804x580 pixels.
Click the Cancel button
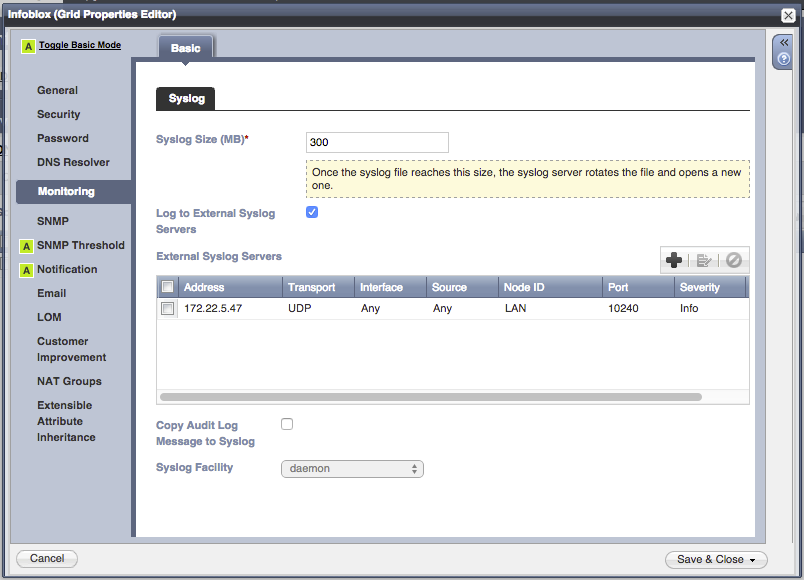[47, 558]
